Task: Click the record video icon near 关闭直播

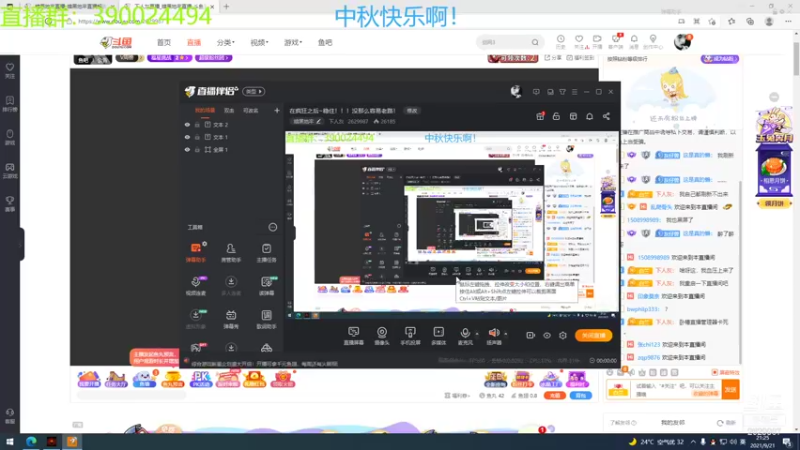Action: pyautogui.click(x=531, y=335)
